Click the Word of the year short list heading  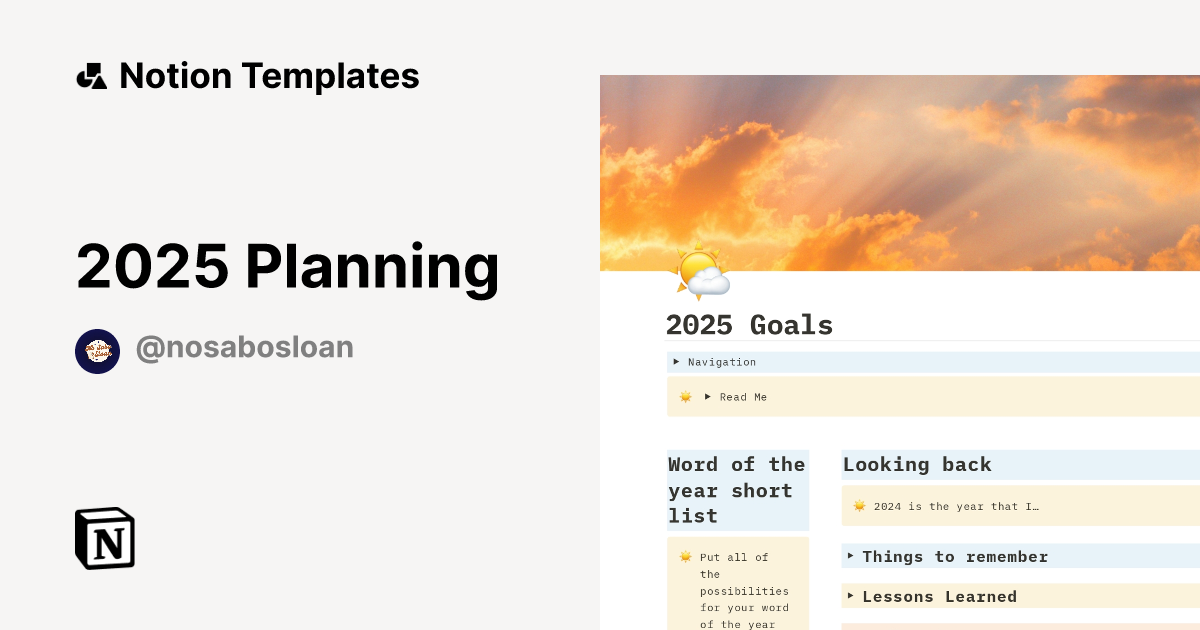click(737, 490)
